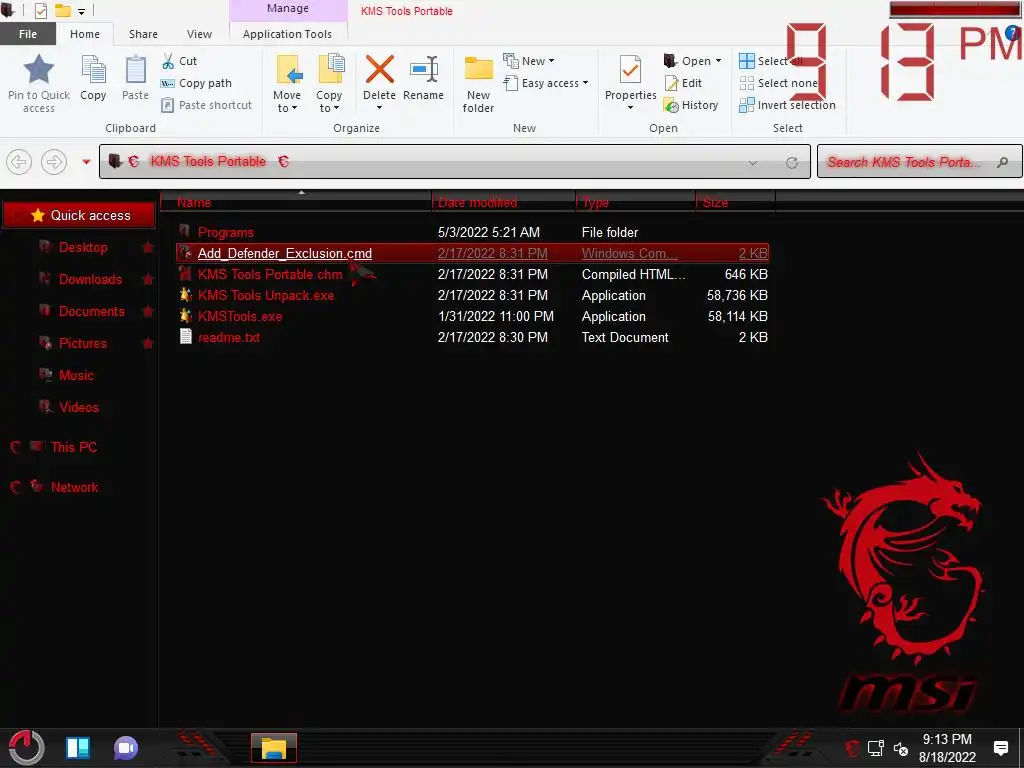Click Select none in ribbon

778,83
